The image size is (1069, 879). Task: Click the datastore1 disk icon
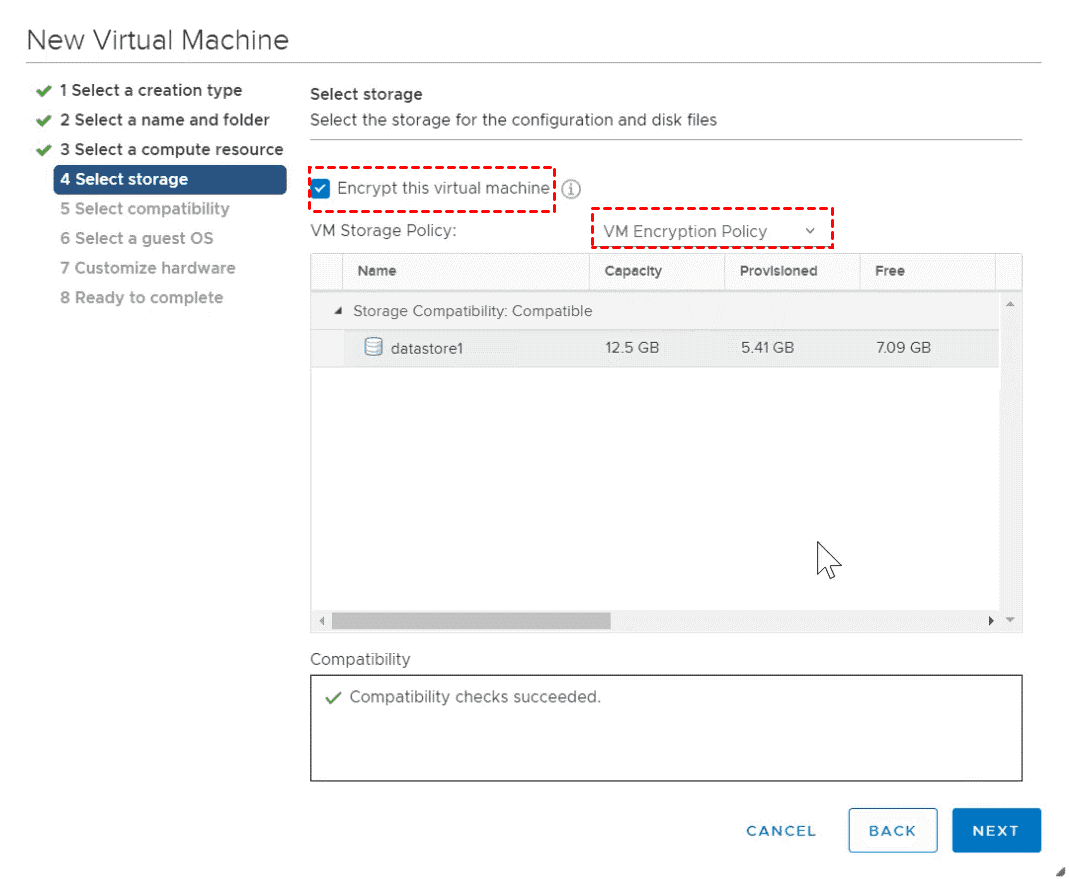point(373,348)
